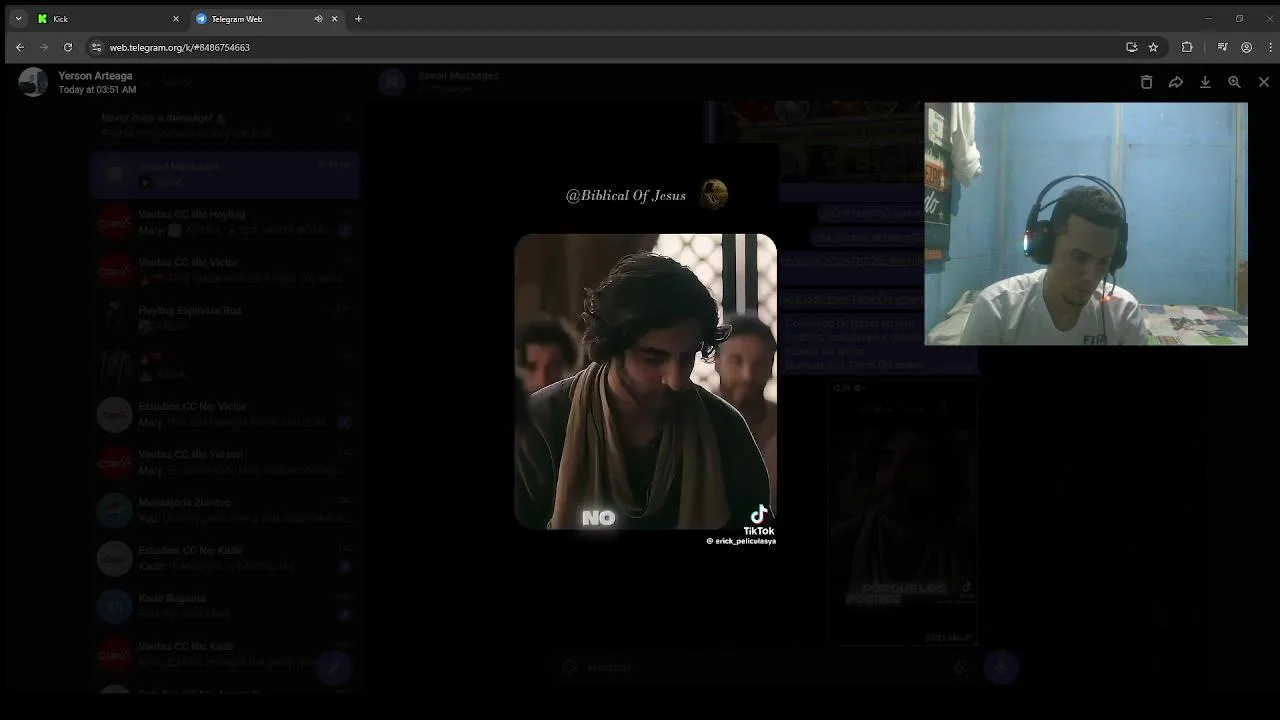Viewport: 1280px width, 720px height.
Task: Click the microphone voice message button
Action: (1001, 667)
